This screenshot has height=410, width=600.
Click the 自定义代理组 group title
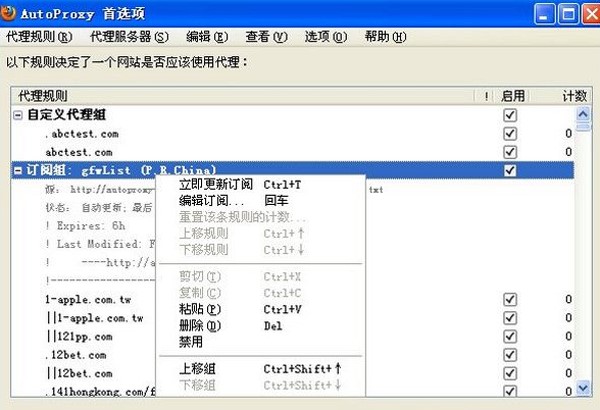(67, 114)
